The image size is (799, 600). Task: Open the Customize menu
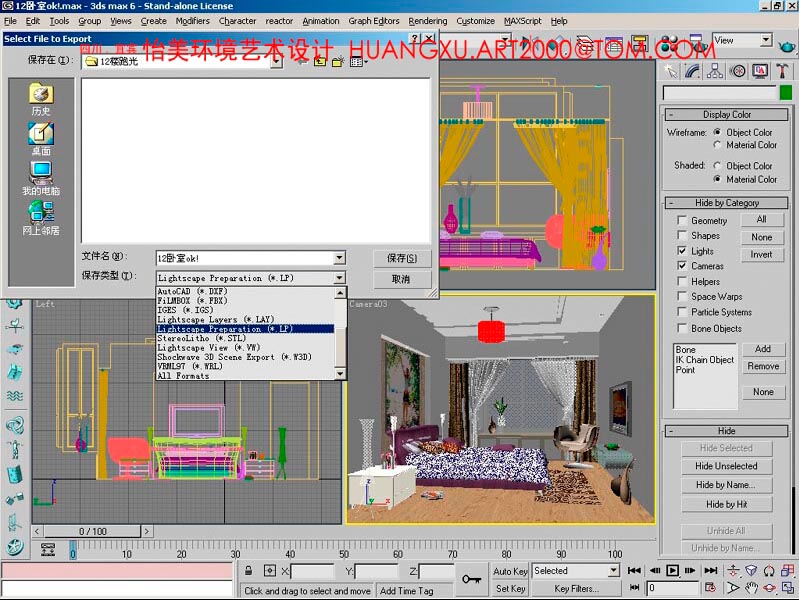tap(475, 21)
